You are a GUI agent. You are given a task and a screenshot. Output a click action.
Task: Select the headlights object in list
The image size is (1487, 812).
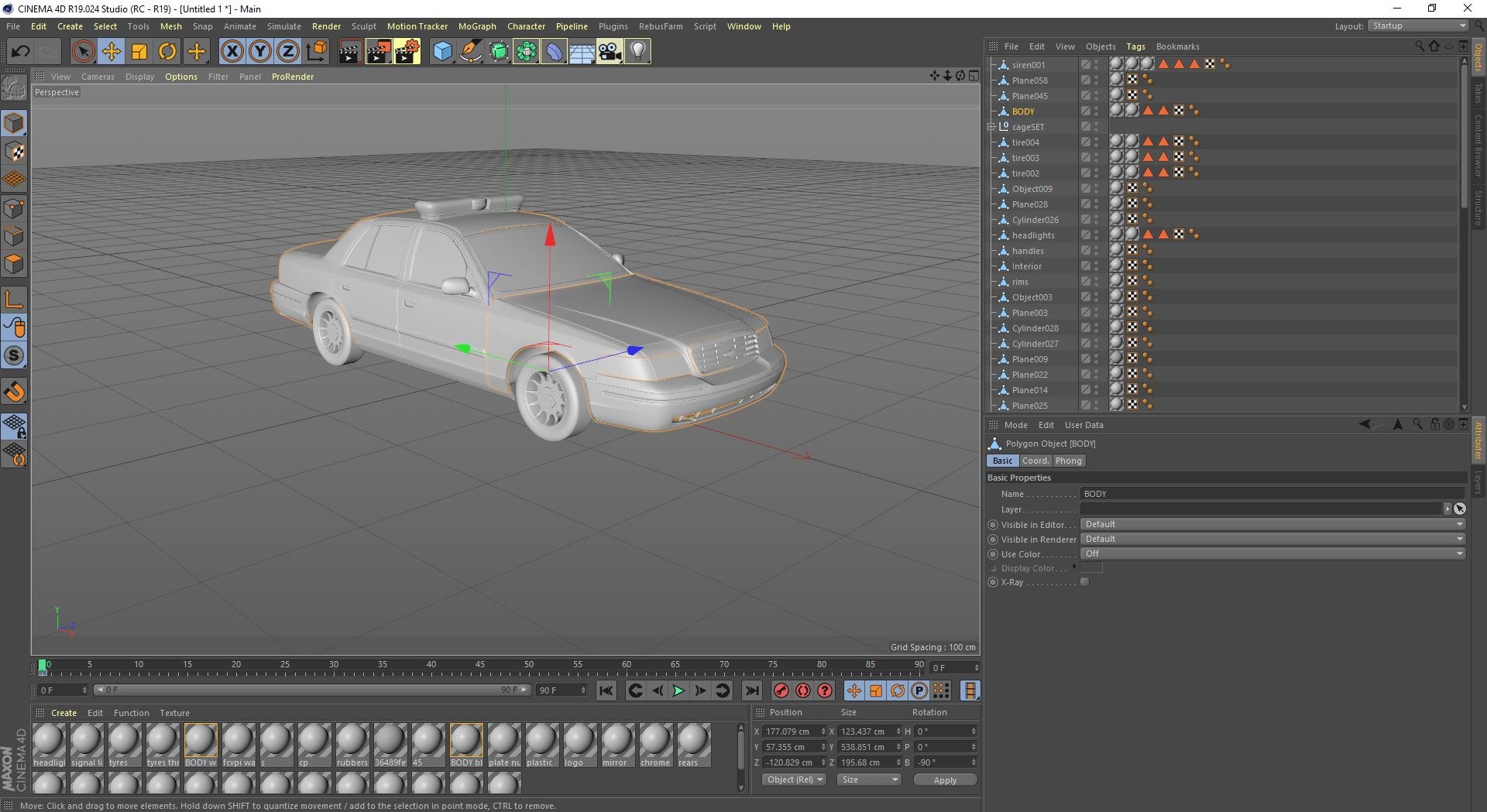click(x=1033, y=235)
